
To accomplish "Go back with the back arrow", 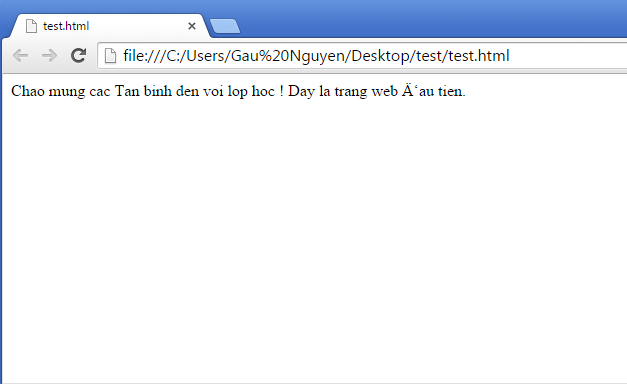I will (x=20, y=56).
